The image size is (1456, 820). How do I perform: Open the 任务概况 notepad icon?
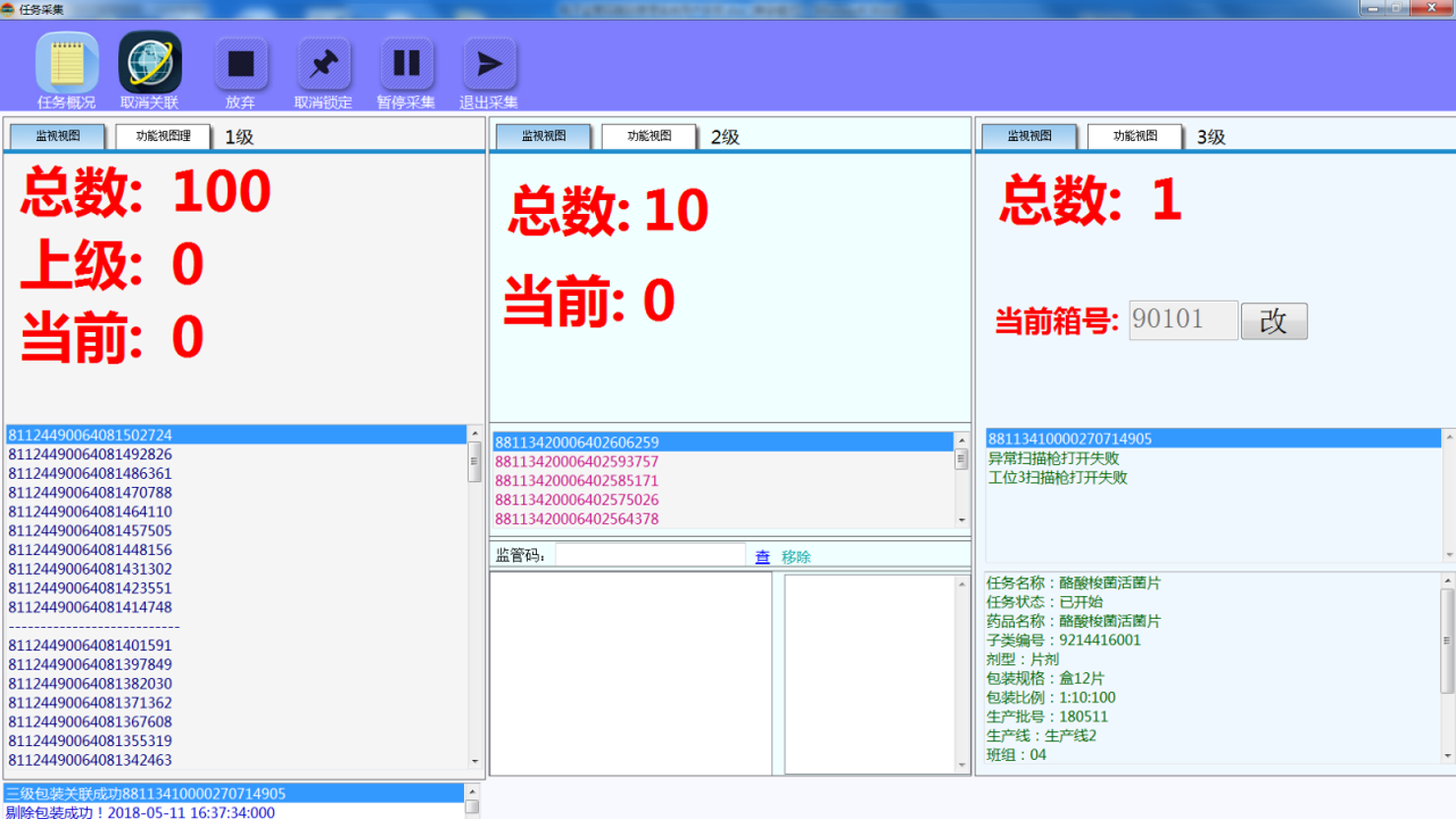pos(67,63)
